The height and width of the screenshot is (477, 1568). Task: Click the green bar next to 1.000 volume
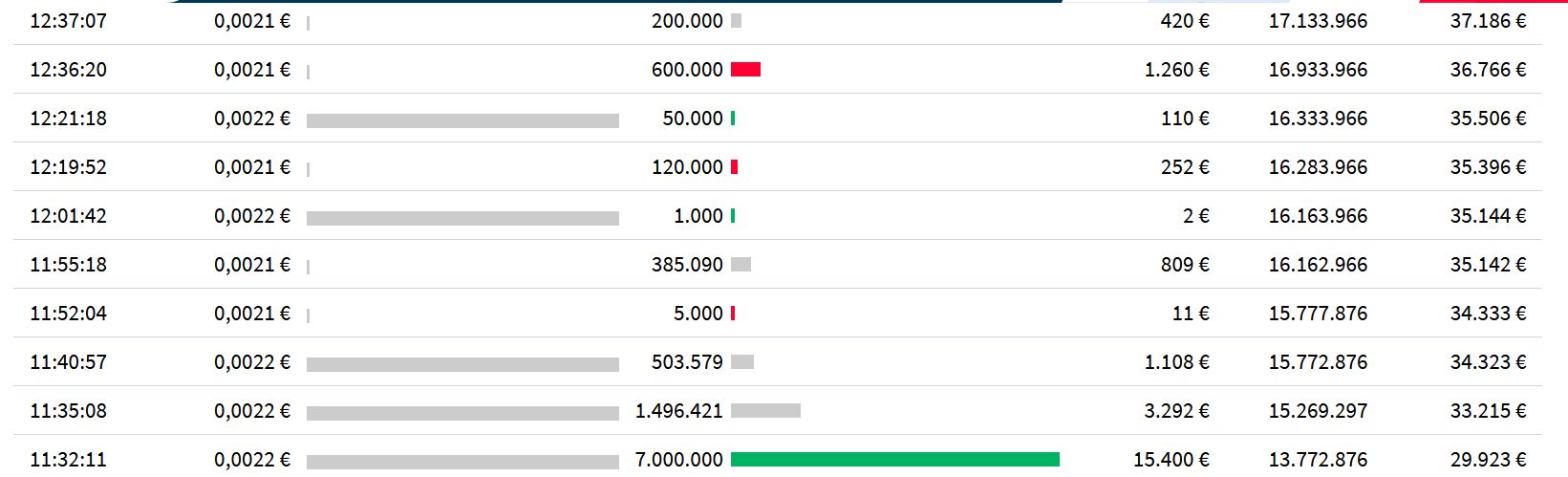[x=733, y=216]
